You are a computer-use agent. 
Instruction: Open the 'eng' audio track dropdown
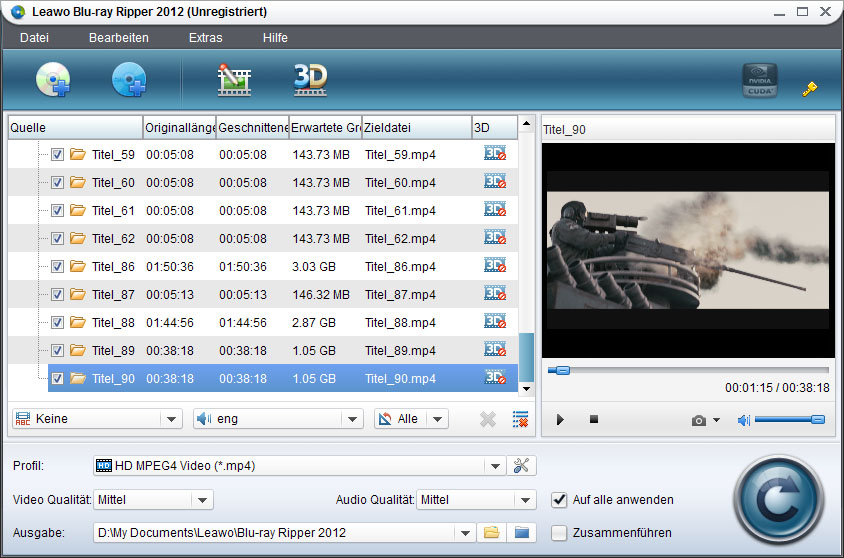(x=351, y=419)
